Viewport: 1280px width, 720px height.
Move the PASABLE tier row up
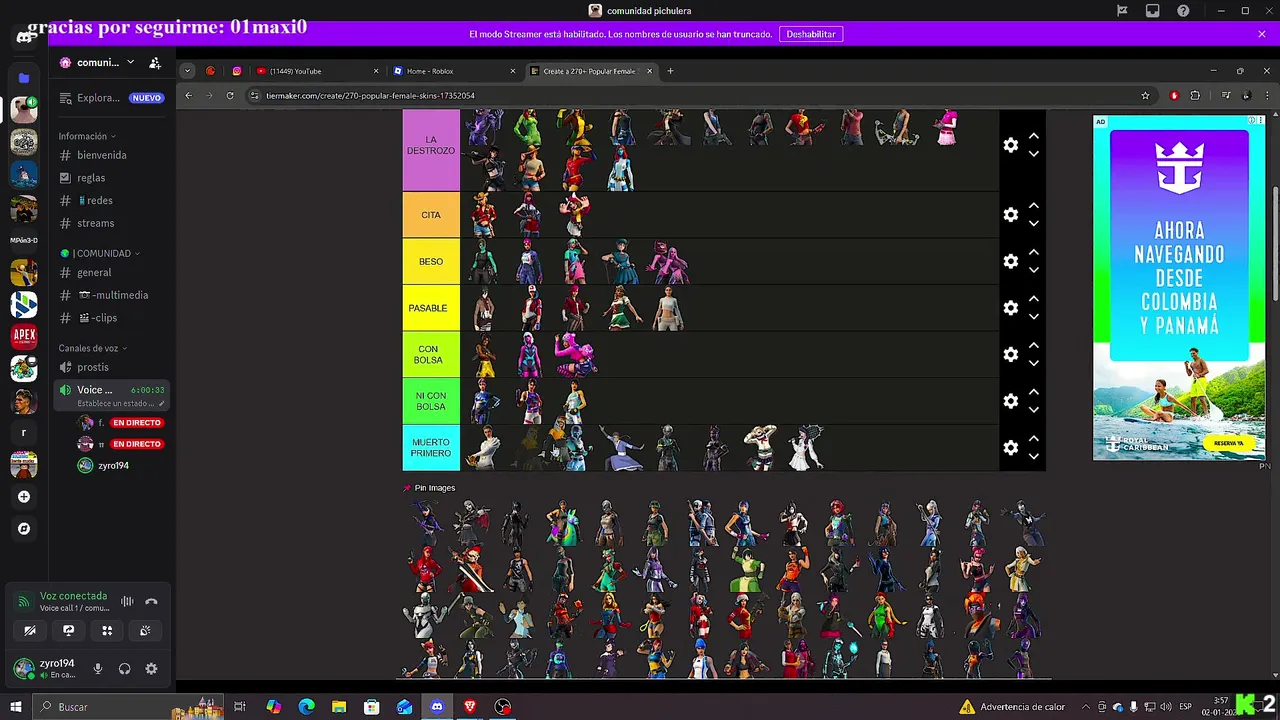(1034, 299)
